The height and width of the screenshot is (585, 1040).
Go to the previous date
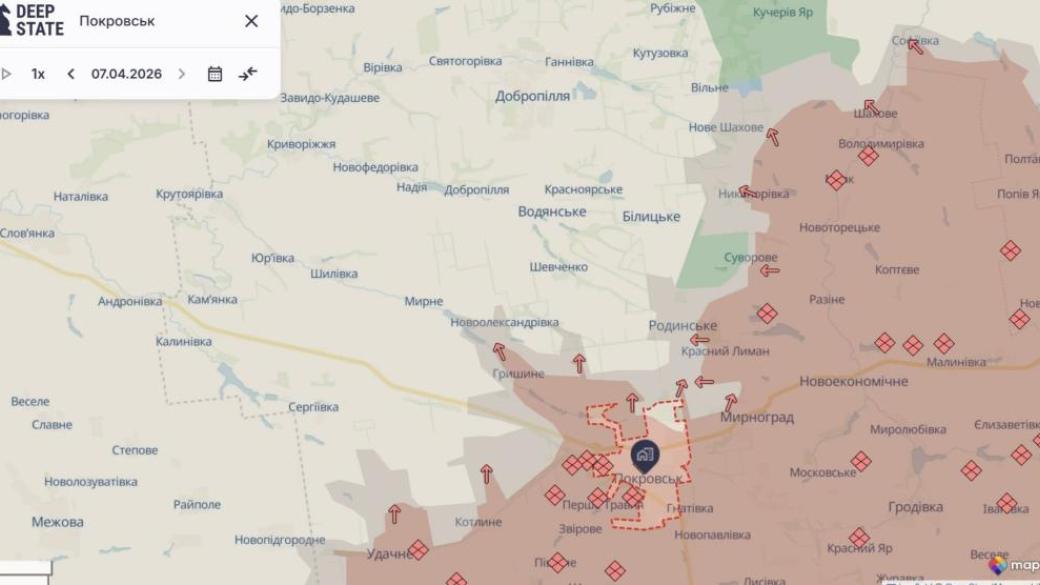point(71,74)
